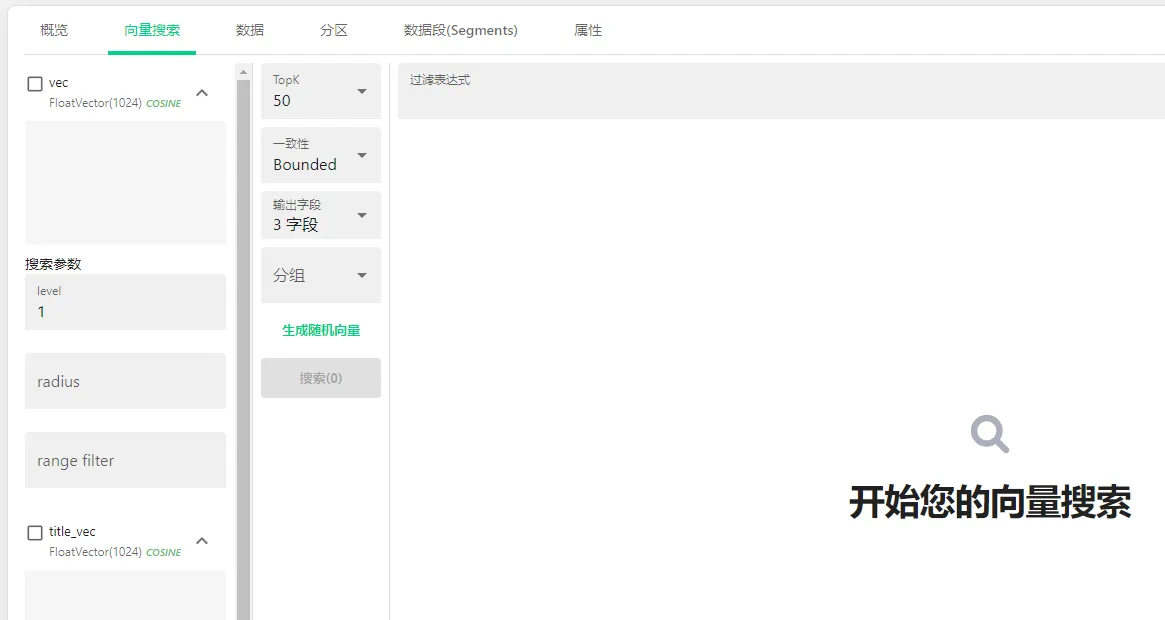The image size is (1165, 620).
Task: Click 生成随机向量 link
Action: click(321, 331)
